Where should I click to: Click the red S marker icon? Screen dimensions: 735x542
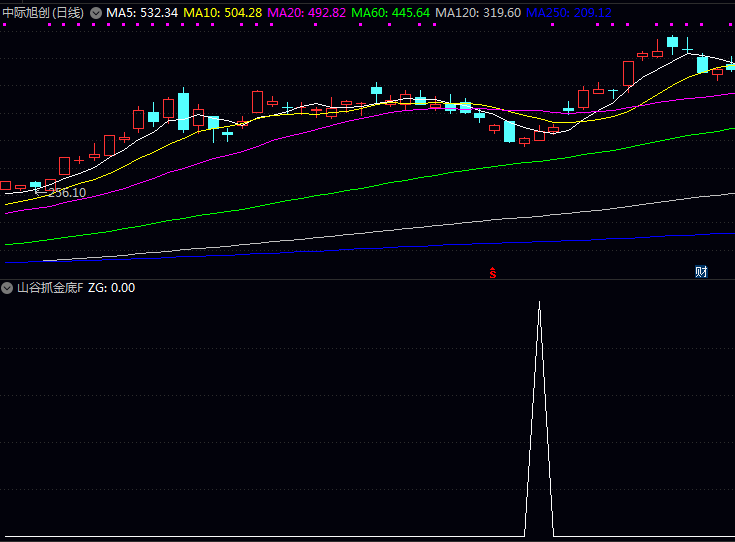[492, 272]
